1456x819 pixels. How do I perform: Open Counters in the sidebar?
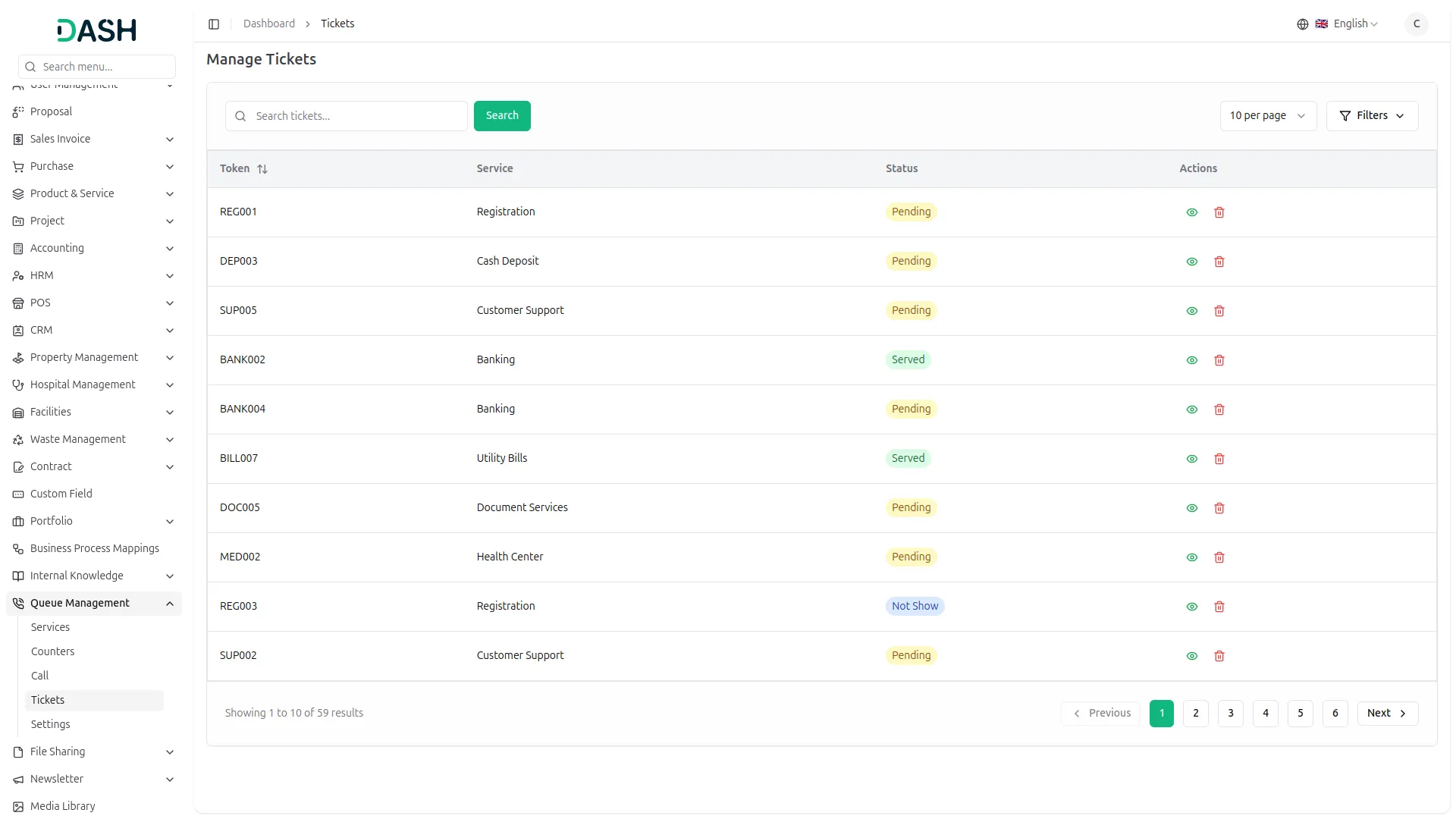(x=53, y=651)
